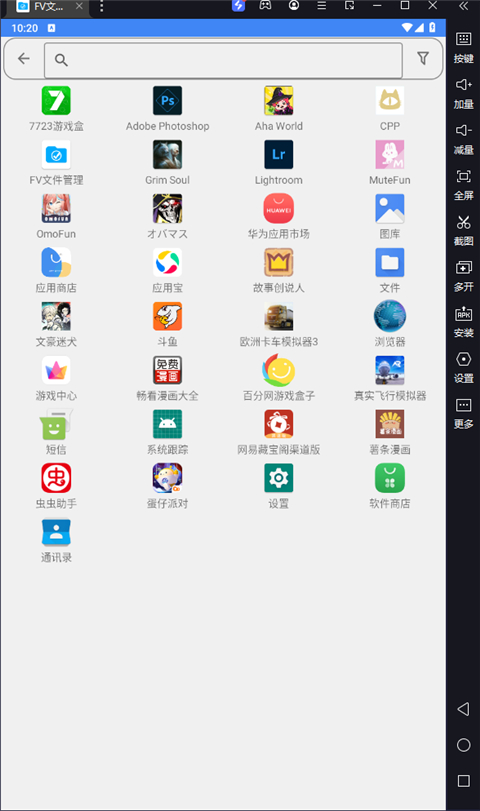This screenshot has width=480, height=811.
Task: Open 应用商店 app
Action: (56, 262)
